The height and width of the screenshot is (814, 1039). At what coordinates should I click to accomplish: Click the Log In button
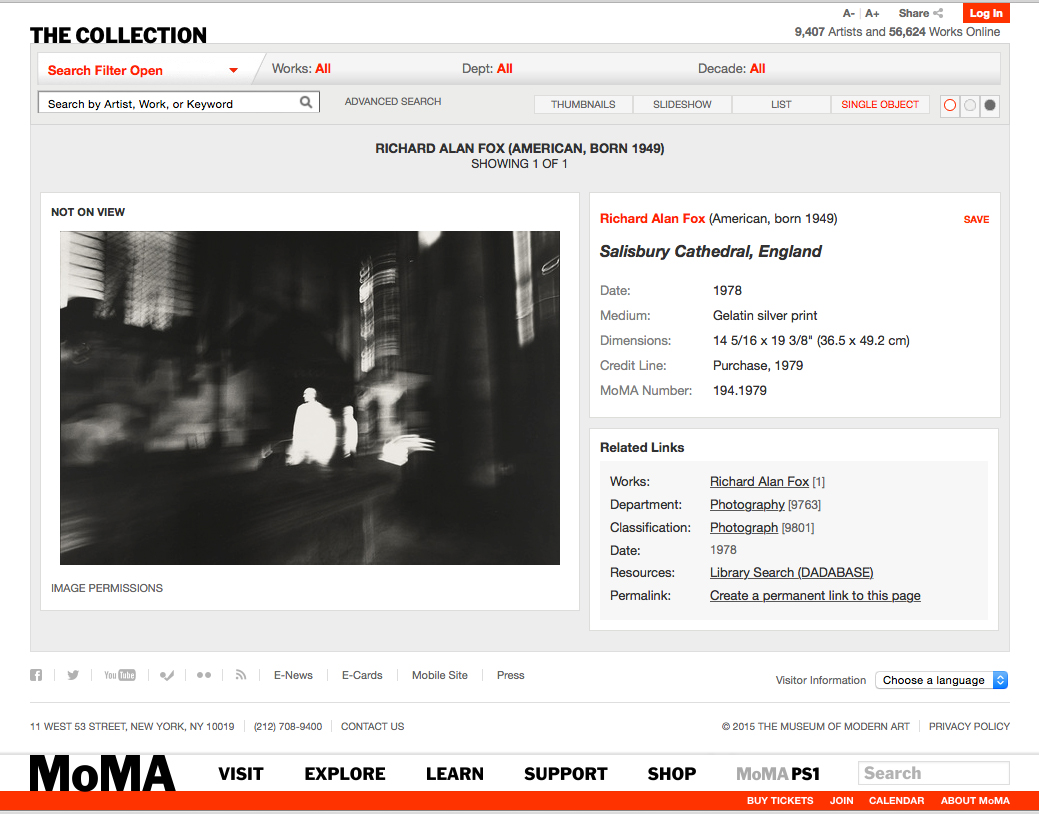tap(986, 13)
